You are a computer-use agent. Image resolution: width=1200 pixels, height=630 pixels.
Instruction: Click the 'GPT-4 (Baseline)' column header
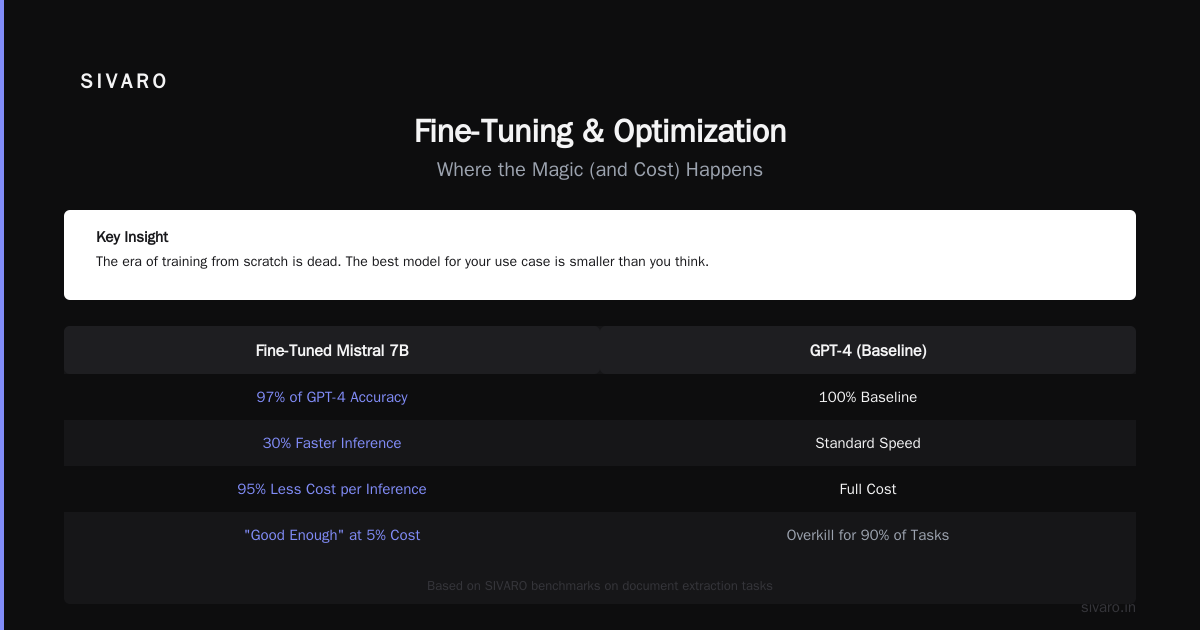tap(868, 351)
